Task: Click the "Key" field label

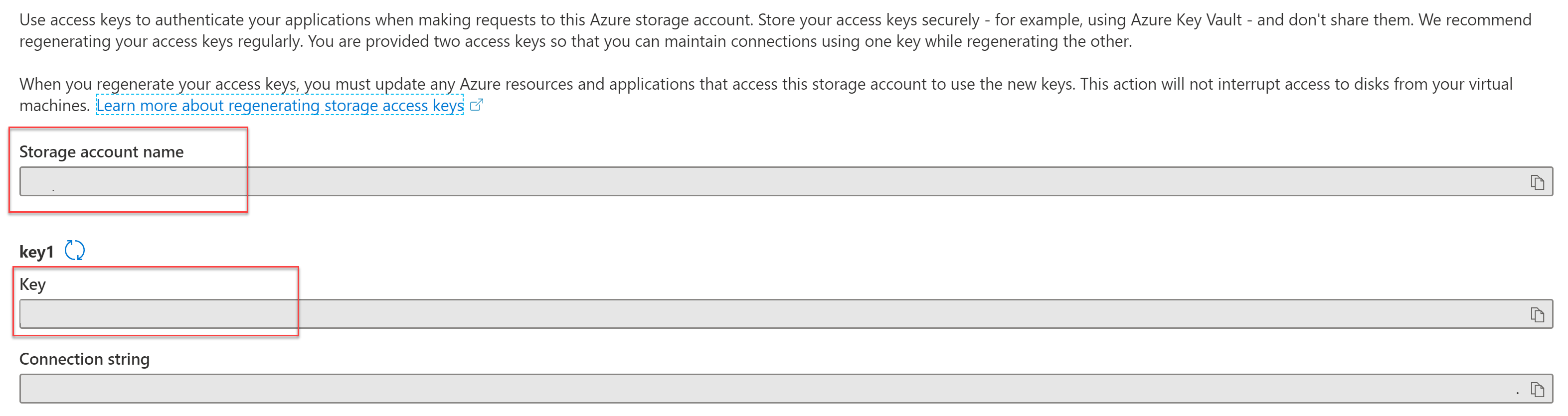Action: (x=32, y=284)
